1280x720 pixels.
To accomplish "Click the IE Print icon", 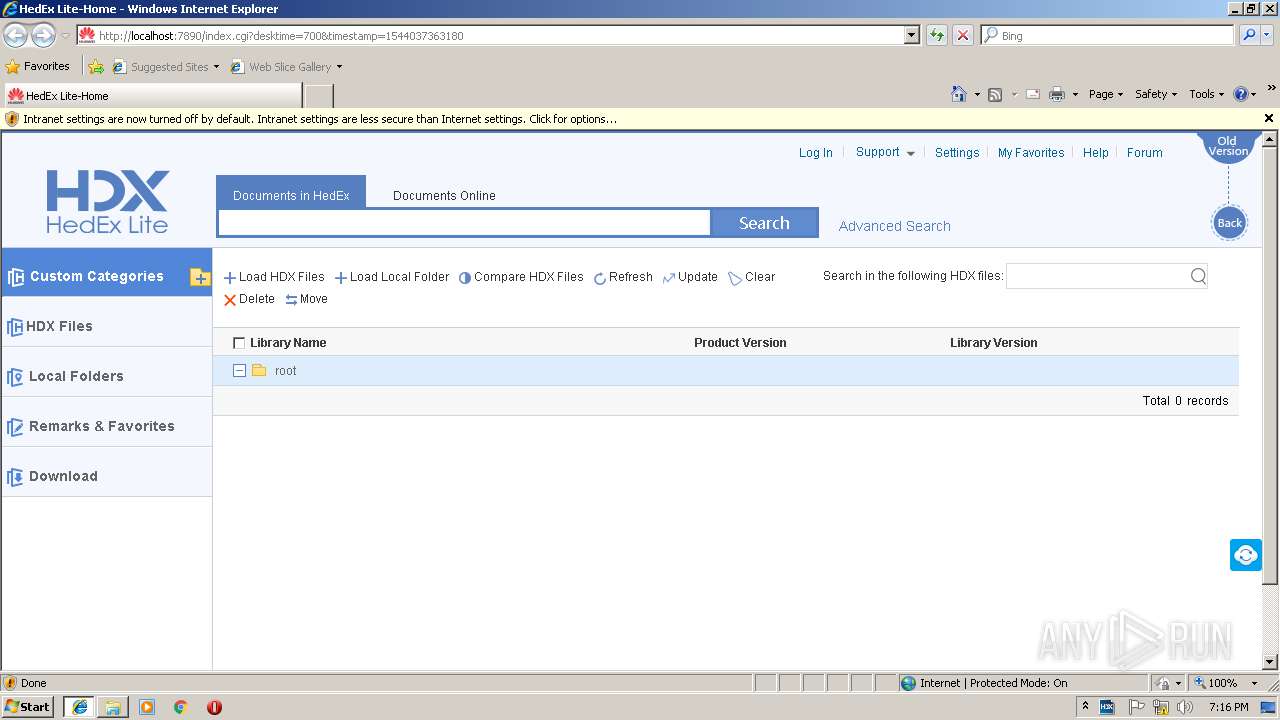I will [x=1057, y=94].
